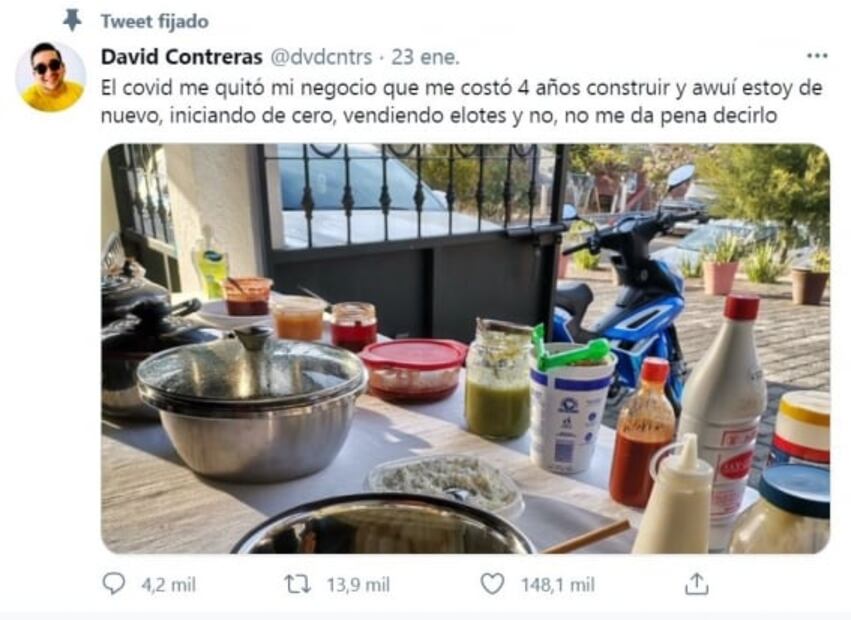The width and height of the screenshot is (851, 620).
Task: View the 148,1 mil likes count
Action: coord(558,585)
